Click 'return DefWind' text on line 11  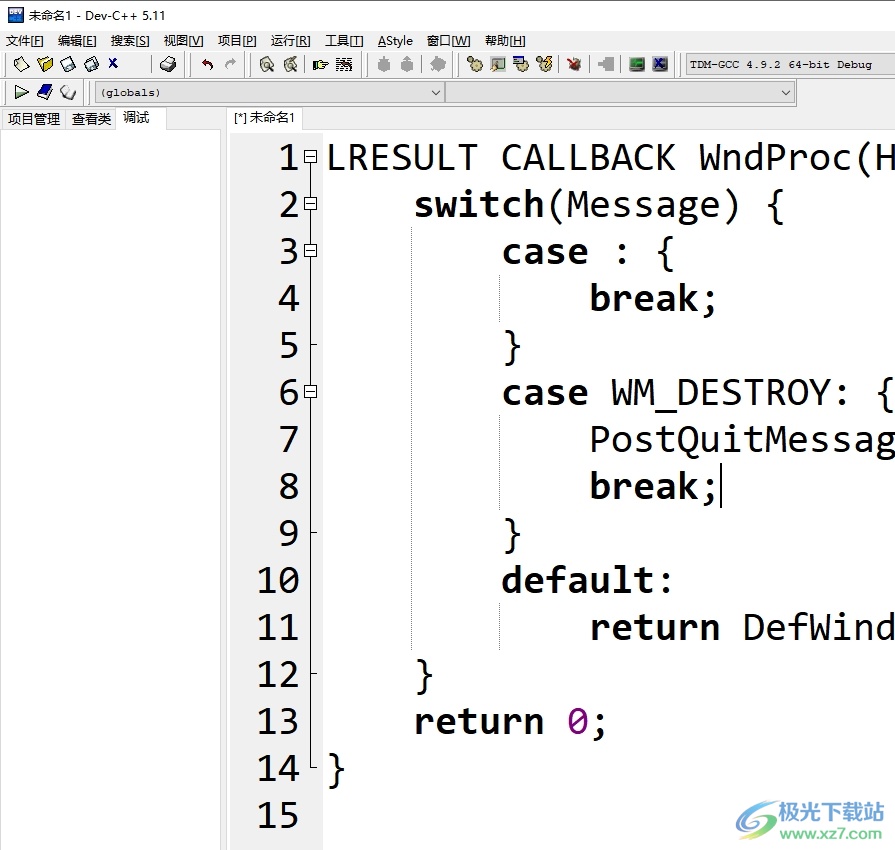tap(742, 627)
